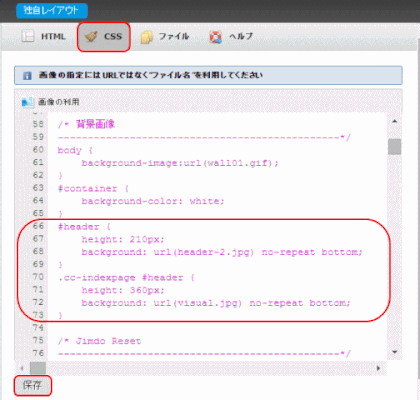This screenshot has width=420, height=400.
Task: Open the ヘルプ tab
Action: [x=231, y=36]
